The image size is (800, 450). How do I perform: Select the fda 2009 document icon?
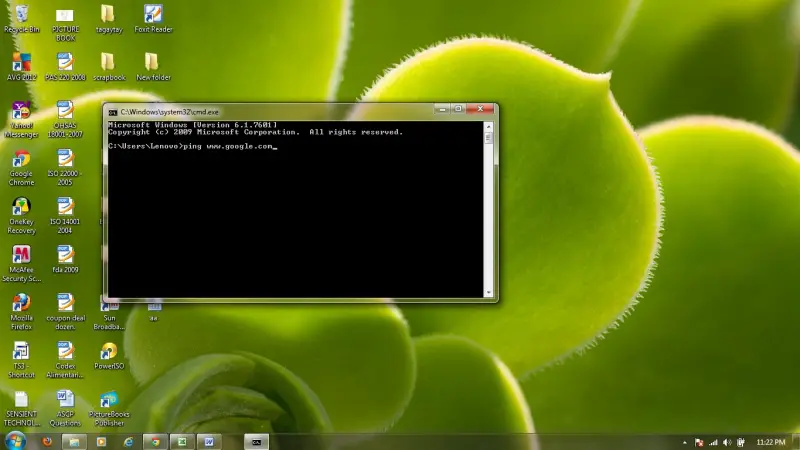(x=65, y=259)
